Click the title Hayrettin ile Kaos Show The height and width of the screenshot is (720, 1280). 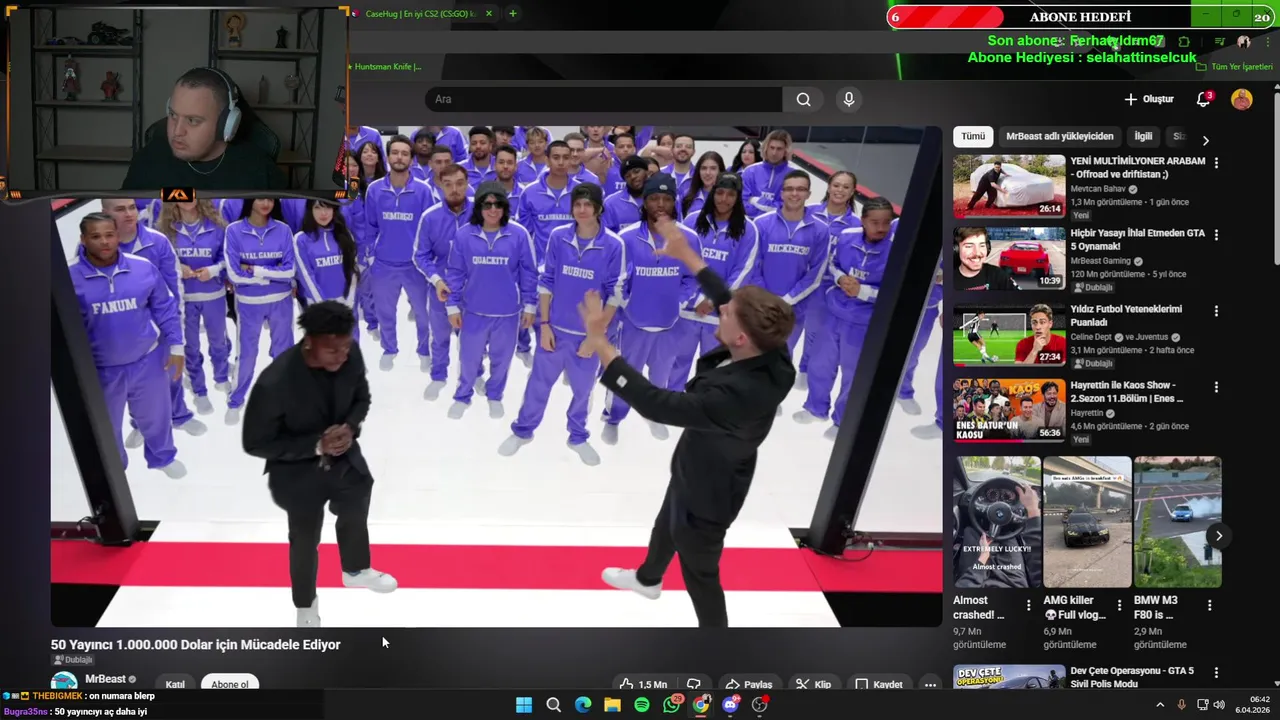pyautogui.click(x=1127, y=391)
